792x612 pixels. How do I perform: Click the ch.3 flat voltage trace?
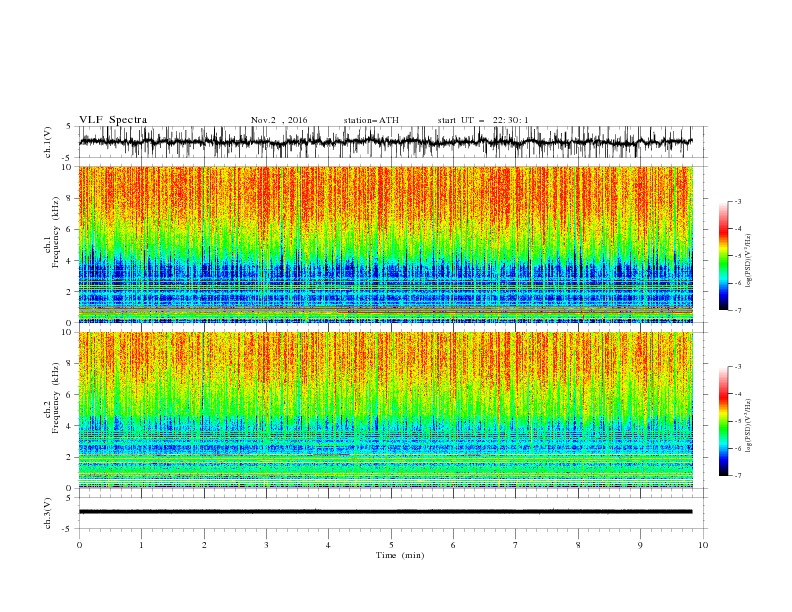[x=385, y=512]
